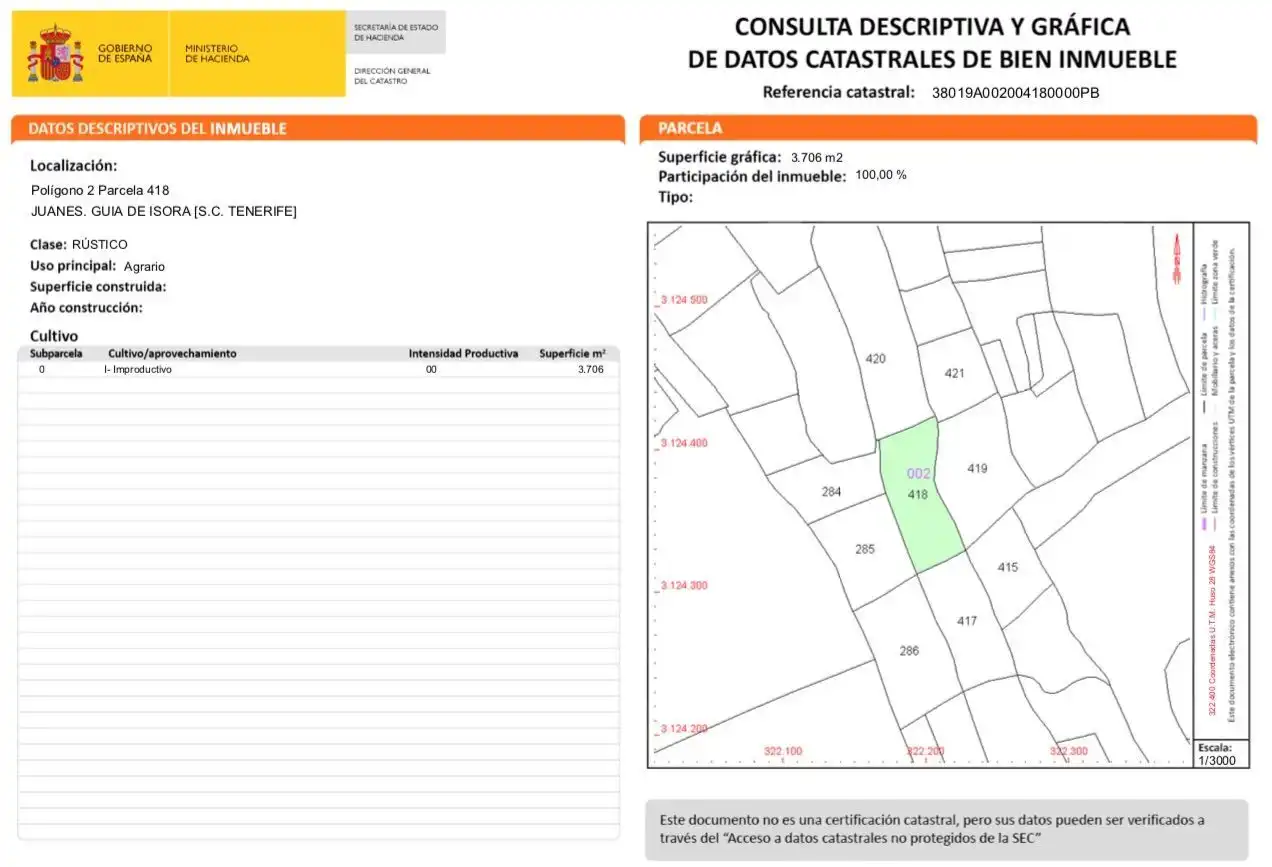Click the Cultivo/aprovechamiento column header
The image size is (1272, 867).
pos(172,354)
